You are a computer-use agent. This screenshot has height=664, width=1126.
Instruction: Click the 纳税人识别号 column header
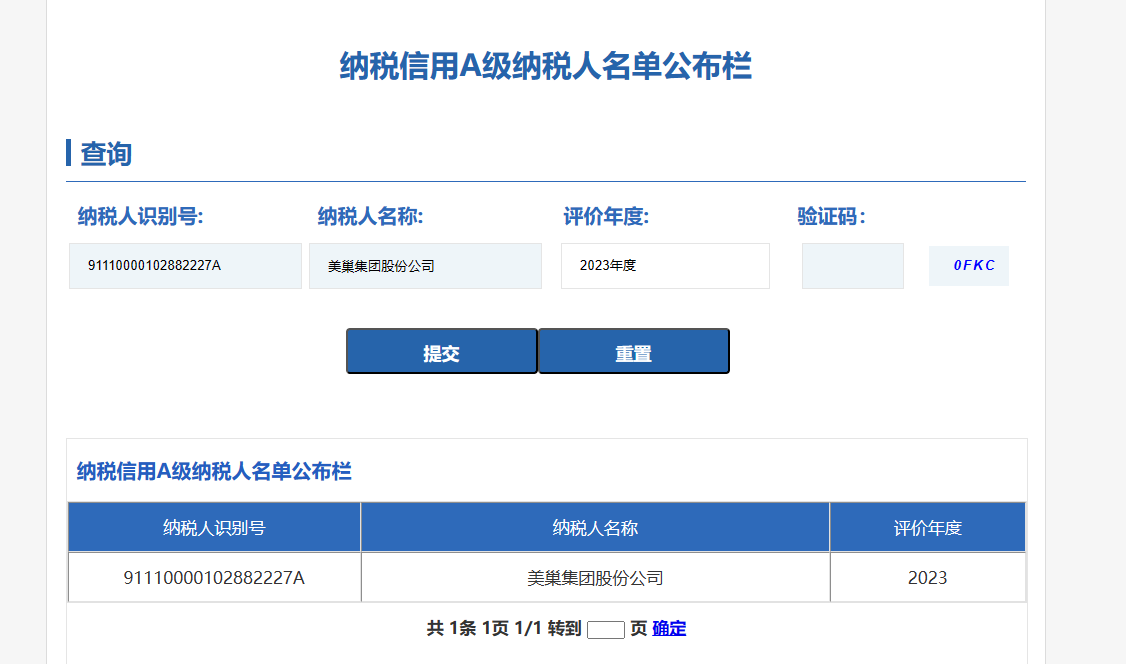[213, 525]
